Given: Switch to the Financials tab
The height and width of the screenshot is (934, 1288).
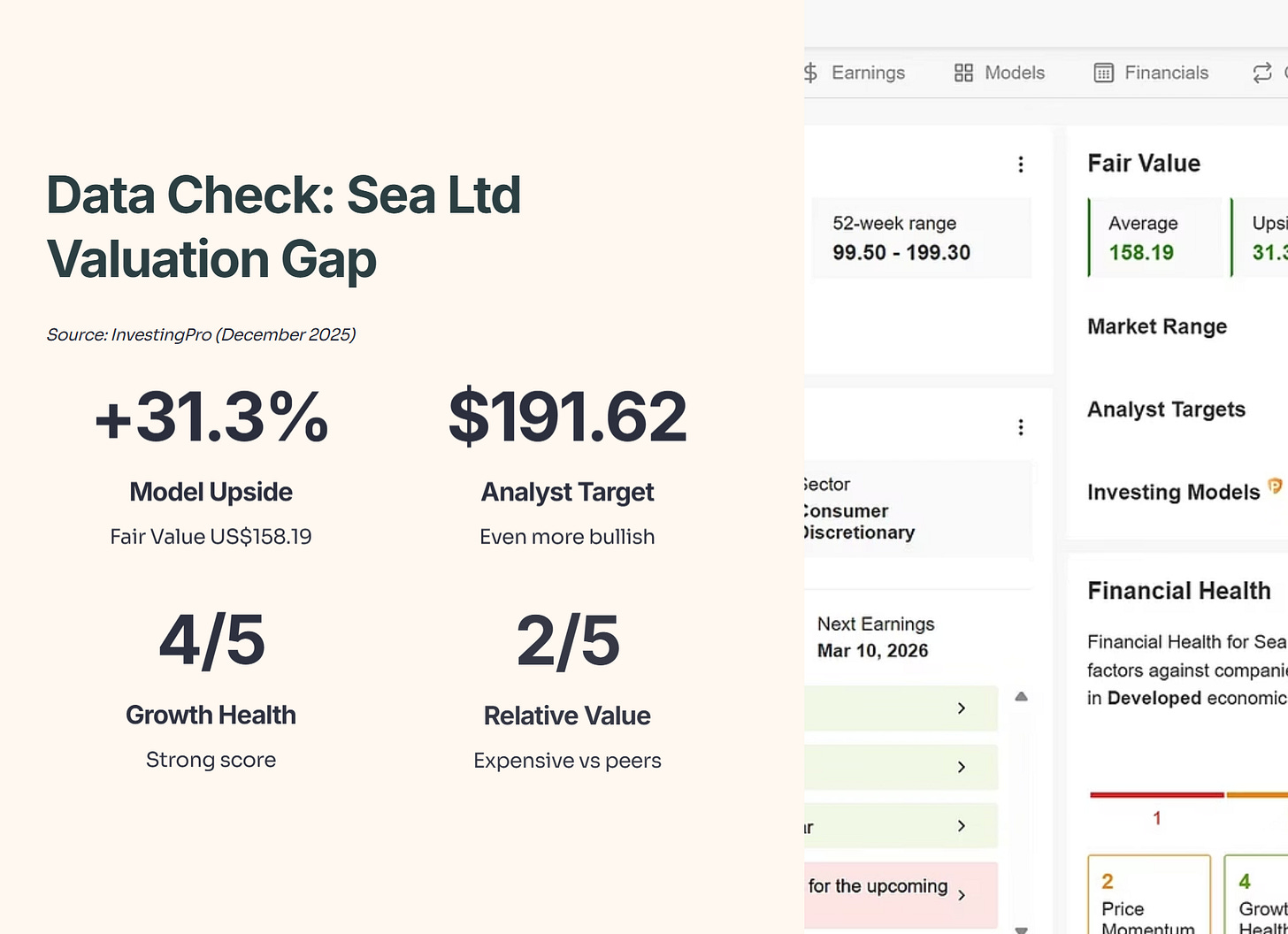Looking at the screenshot, I should click(x=1166, y=73).
